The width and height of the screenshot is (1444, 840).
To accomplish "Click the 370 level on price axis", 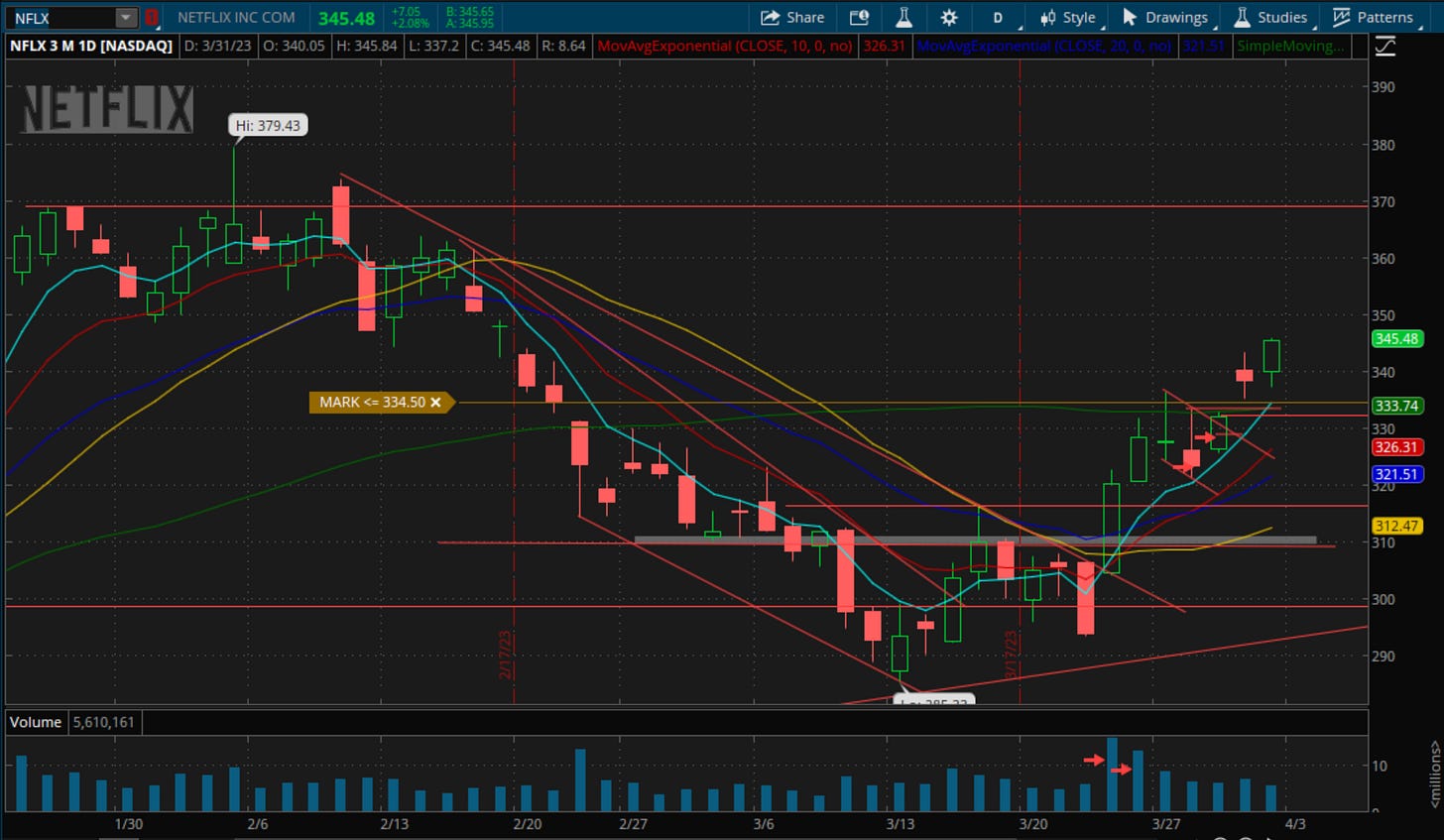I will pyautogui.click(x=1383, y=201).
